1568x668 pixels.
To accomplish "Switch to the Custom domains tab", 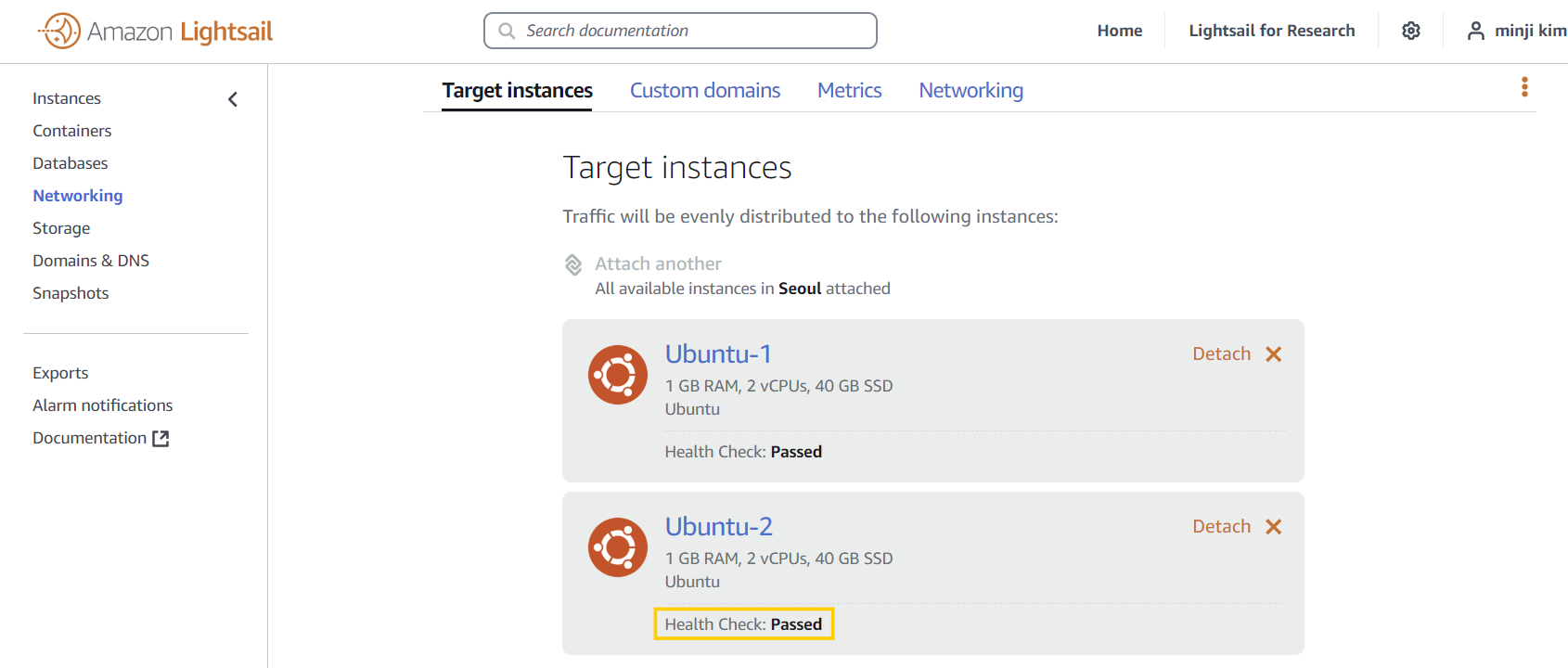I will 705,90.
